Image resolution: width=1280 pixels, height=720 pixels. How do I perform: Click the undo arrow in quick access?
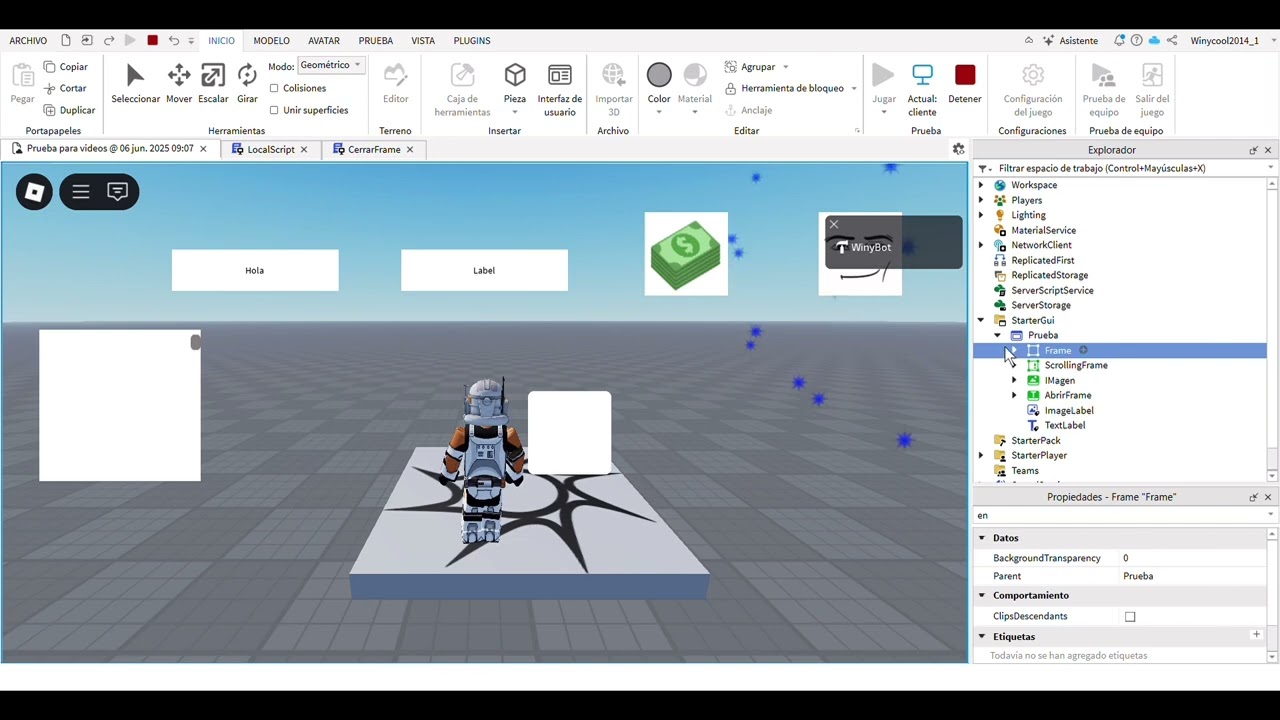pos(174,40)
